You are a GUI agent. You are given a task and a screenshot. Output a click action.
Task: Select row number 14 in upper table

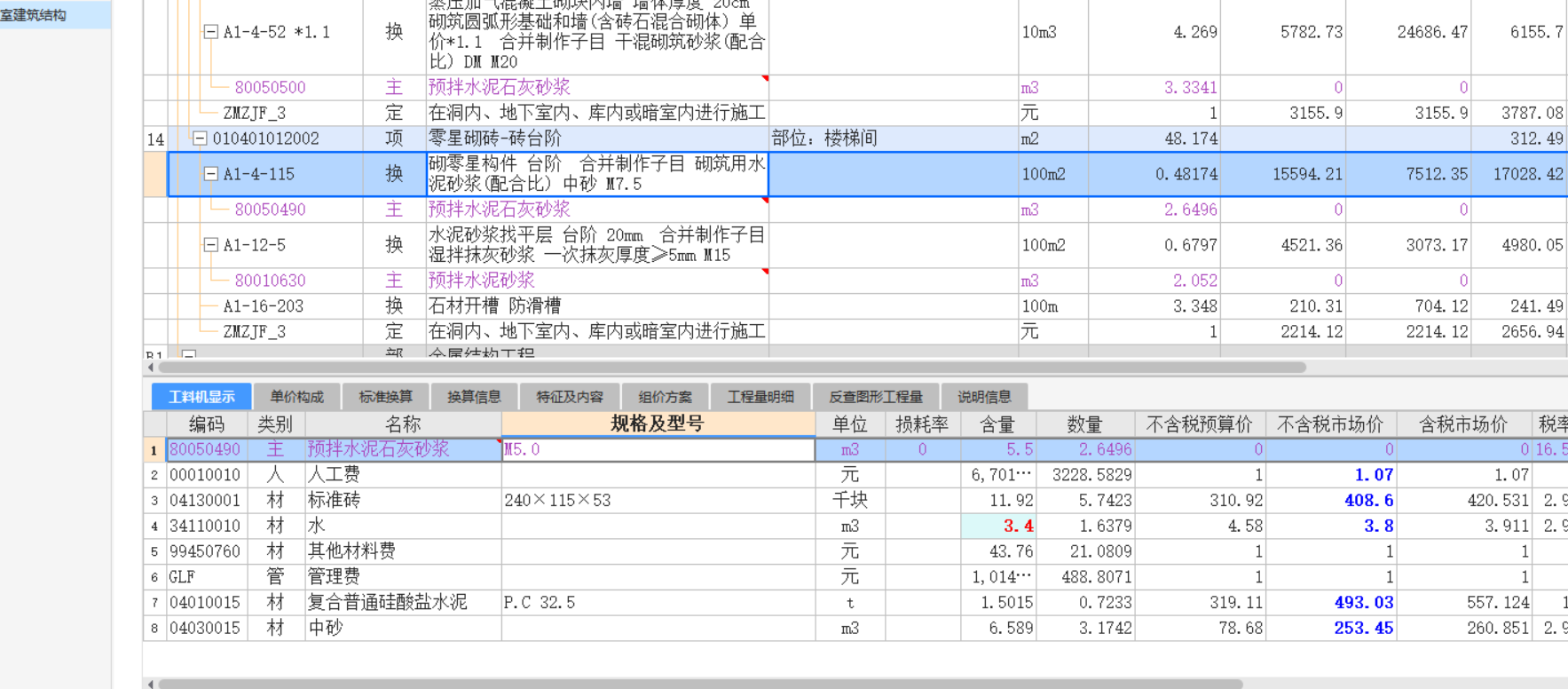(x=155, y=139)
